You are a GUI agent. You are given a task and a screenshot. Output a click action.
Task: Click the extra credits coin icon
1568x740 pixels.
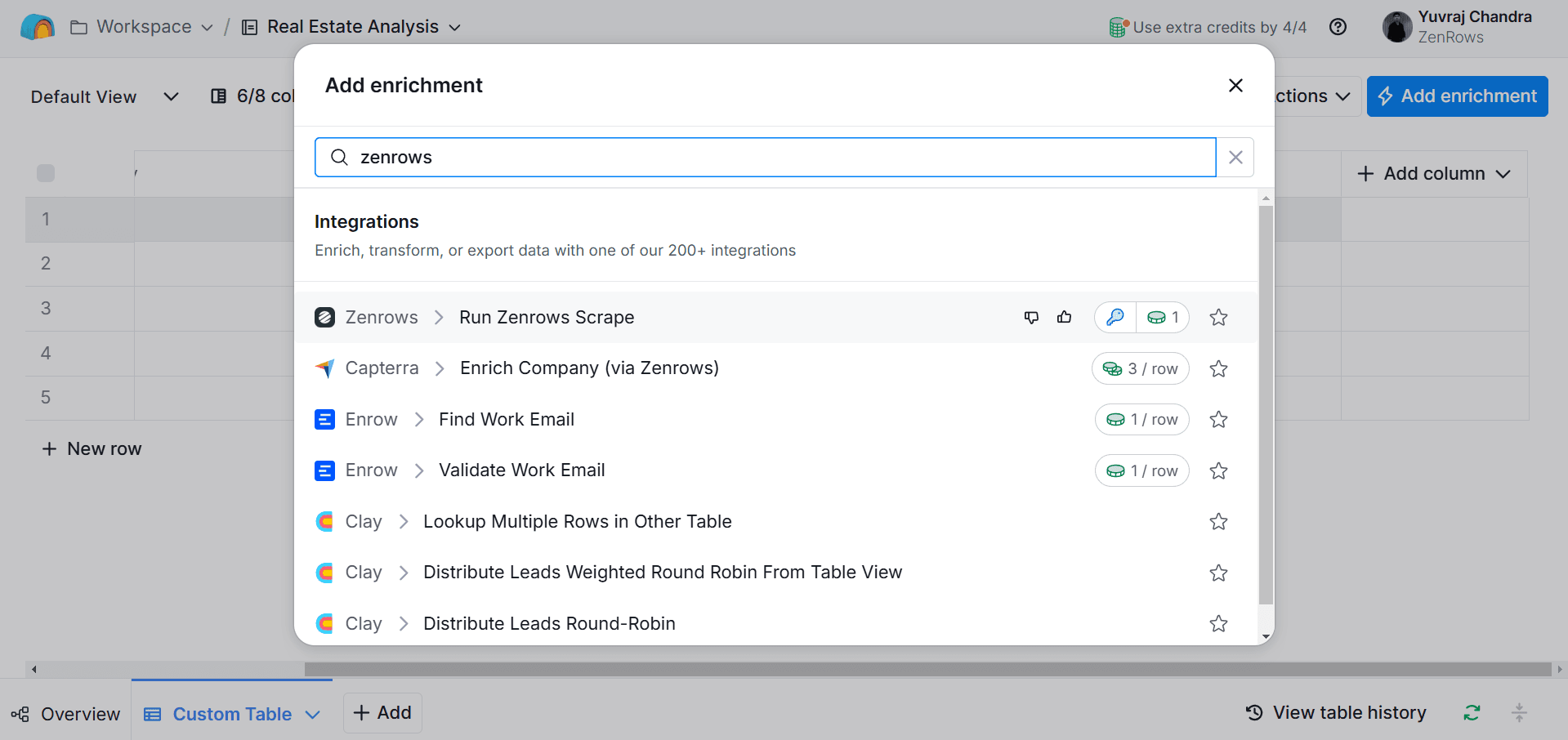(x=1119, y=27)
